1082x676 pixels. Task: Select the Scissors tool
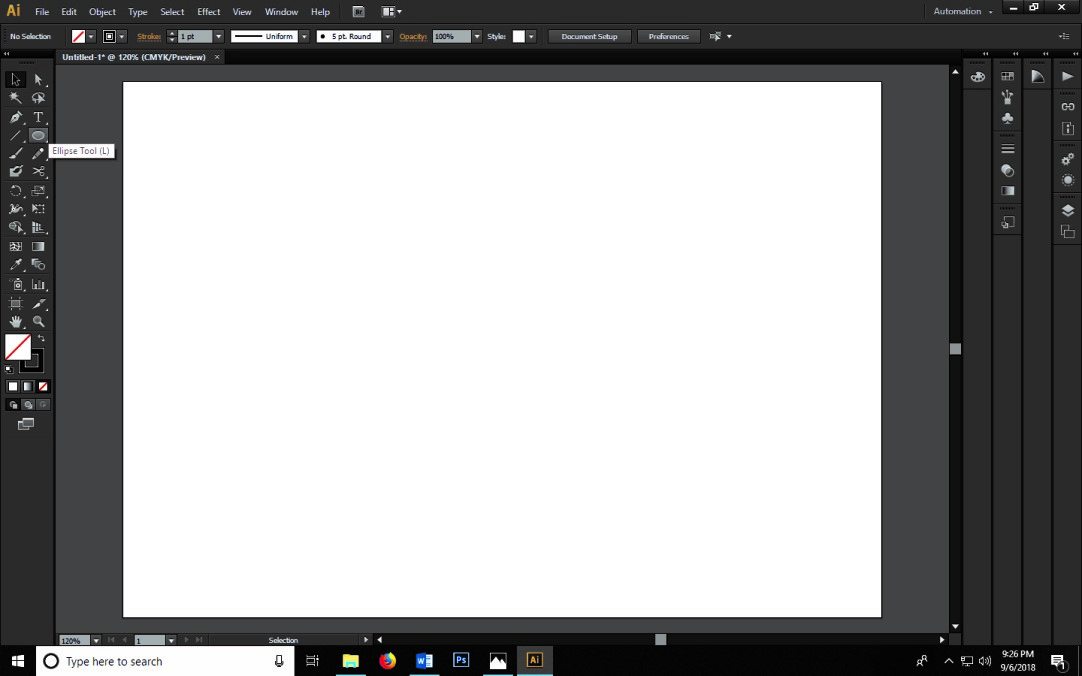(38, 171)
